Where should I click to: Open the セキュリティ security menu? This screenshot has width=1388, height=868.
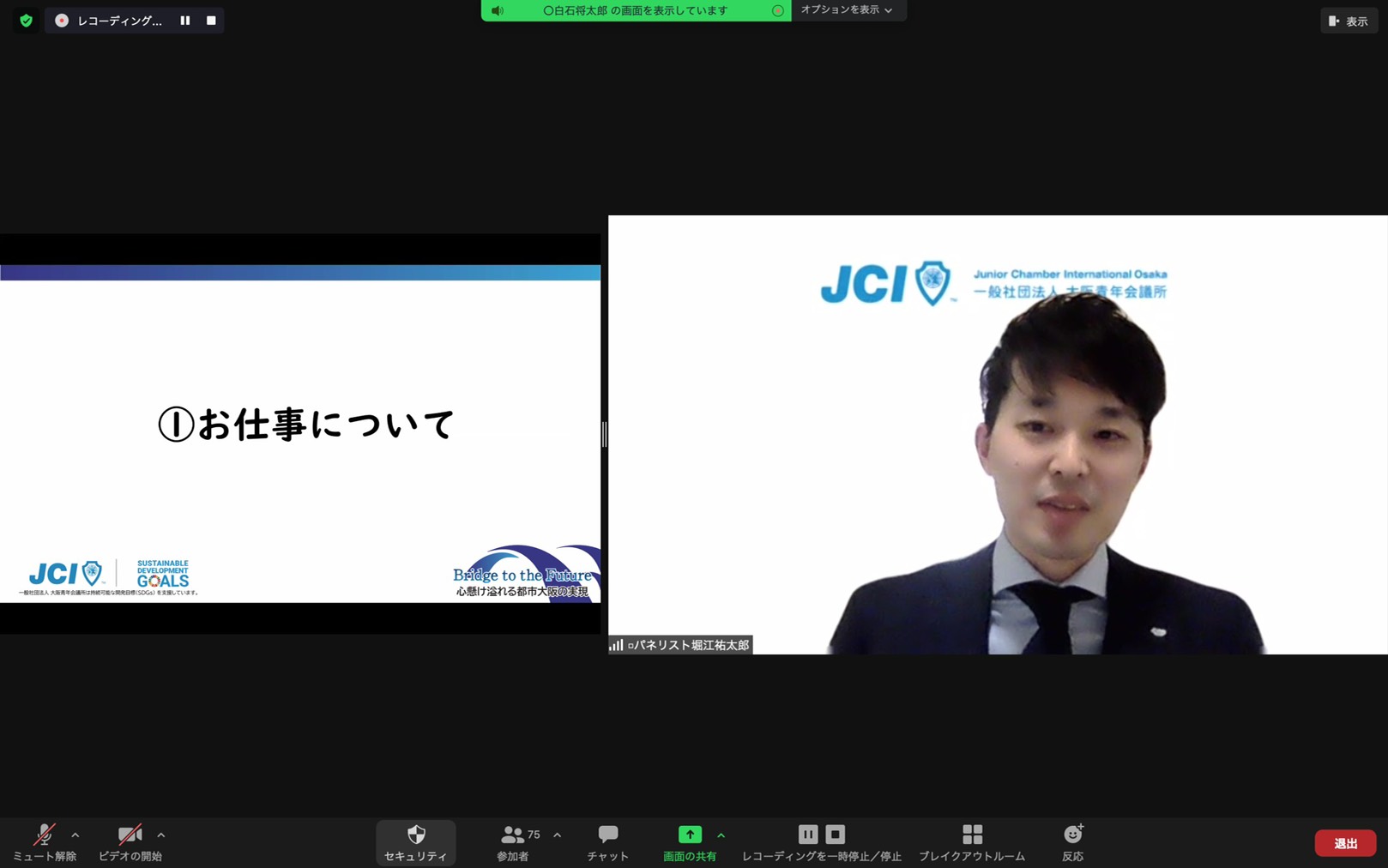415,841
